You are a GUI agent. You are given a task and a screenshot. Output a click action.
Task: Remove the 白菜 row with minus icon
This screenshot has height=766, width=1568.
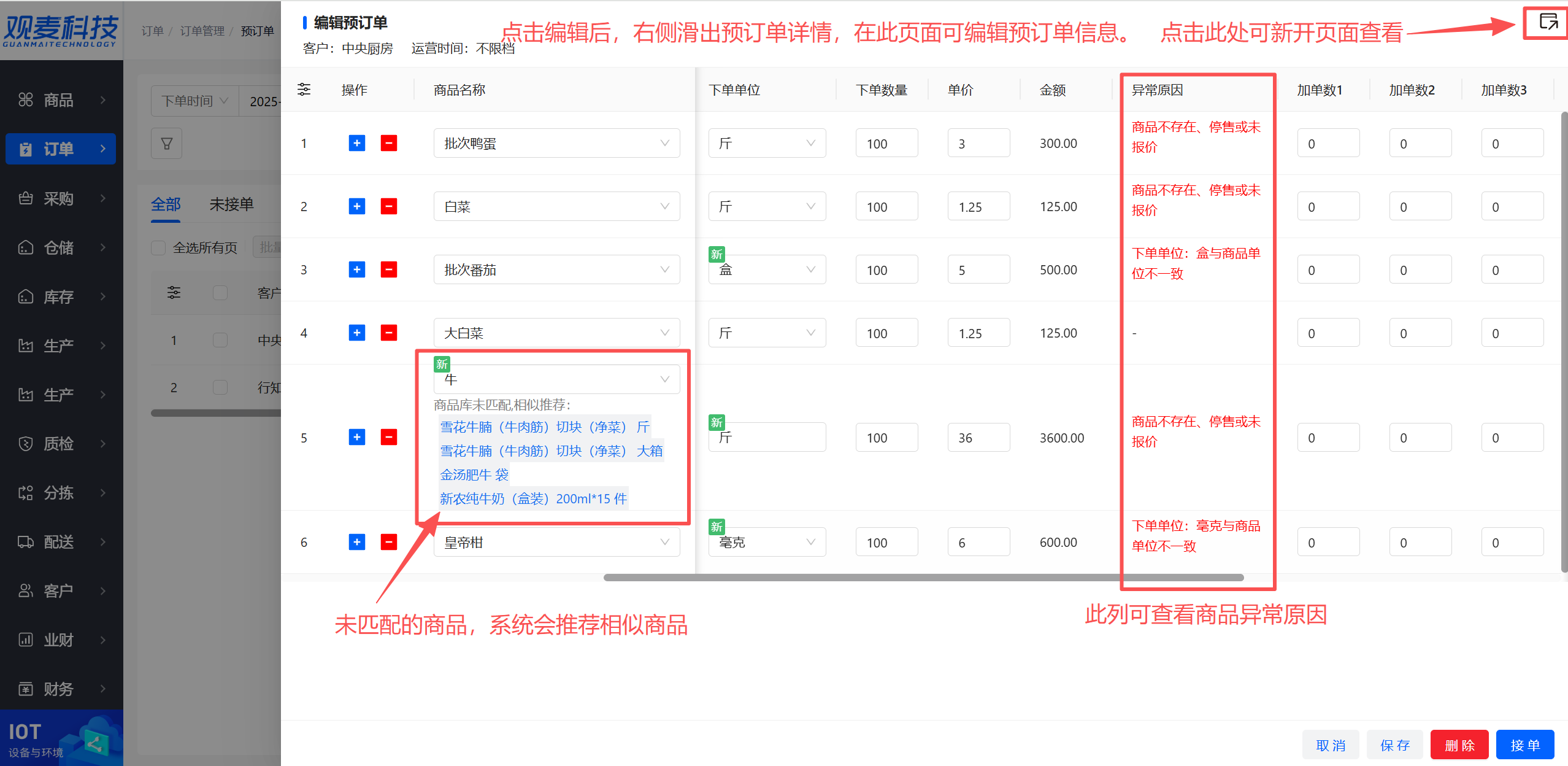coord(388,206)
